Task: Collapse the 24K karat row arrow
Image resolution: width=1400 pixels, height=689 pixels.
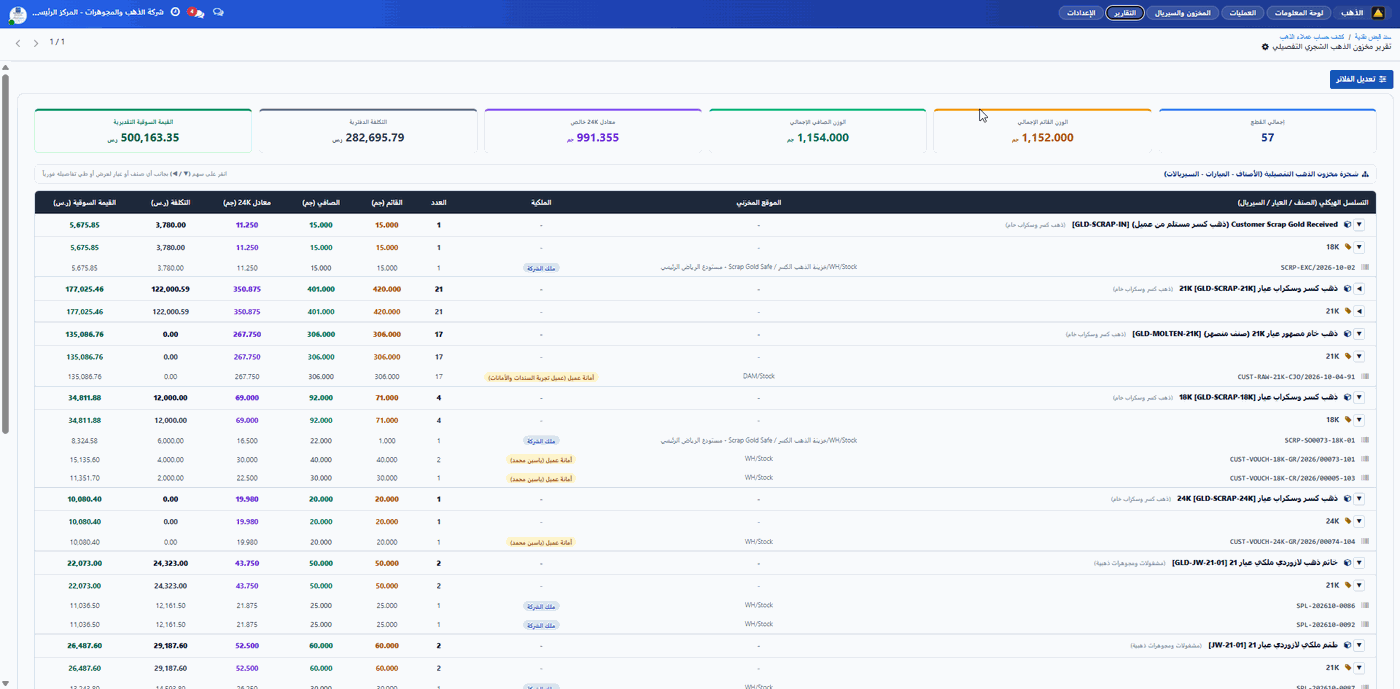Action: click(x=1359, y=521)
